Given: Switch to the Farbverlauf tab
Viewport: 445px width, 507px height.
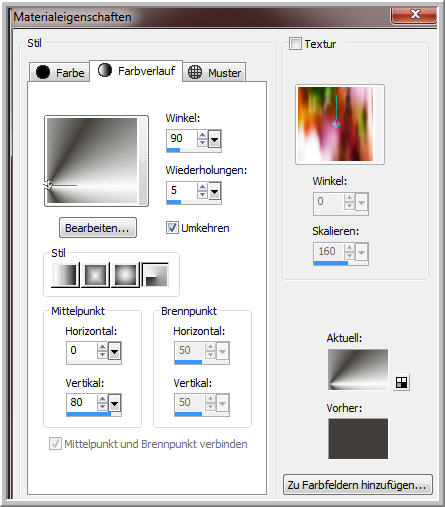Looking at the screenshot, I should [x=136, y=71].
